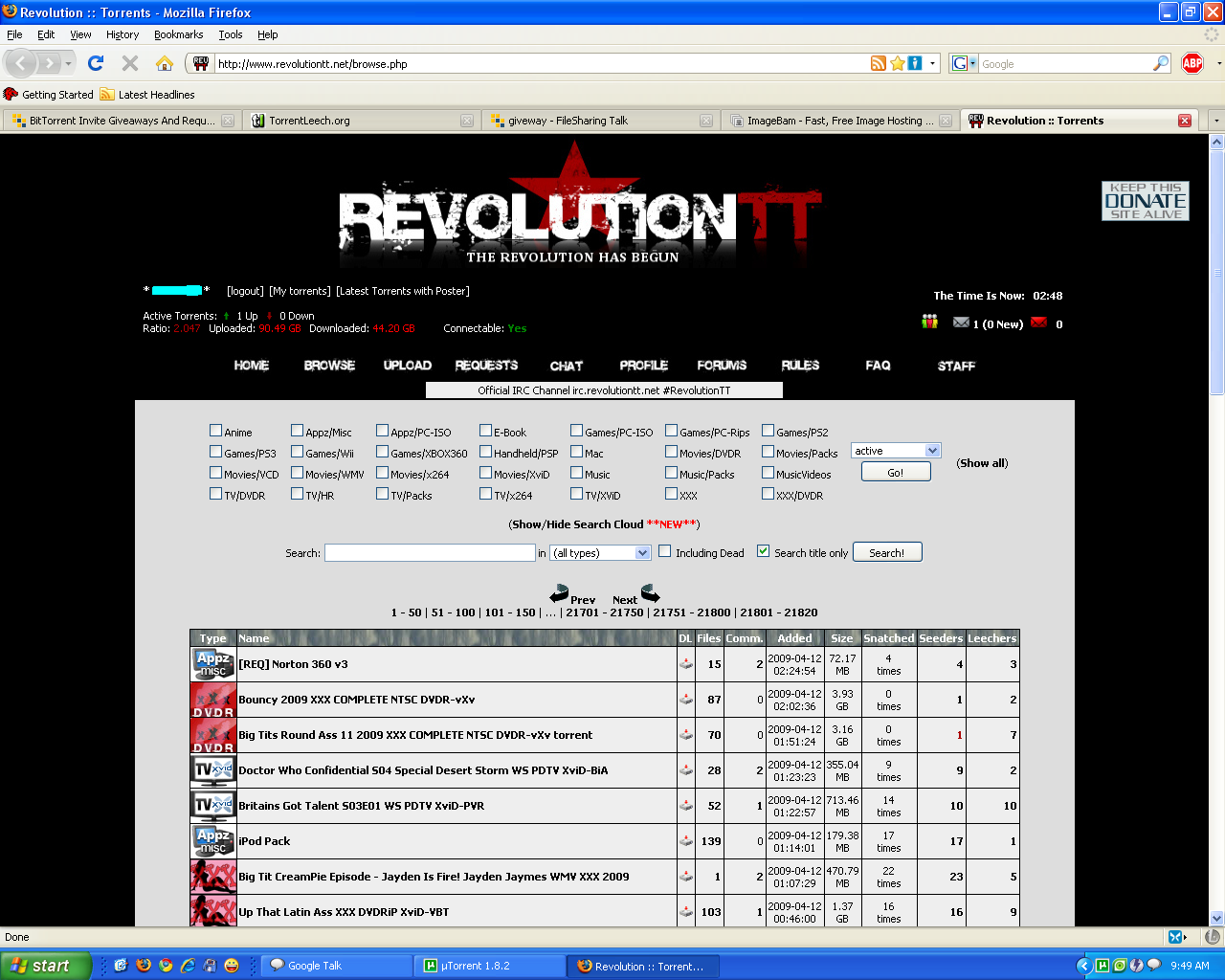This screenshot has width=1225, height=980.
Task: Switch to giveway - FileSharing Talk tab
Action: point(600,121)
